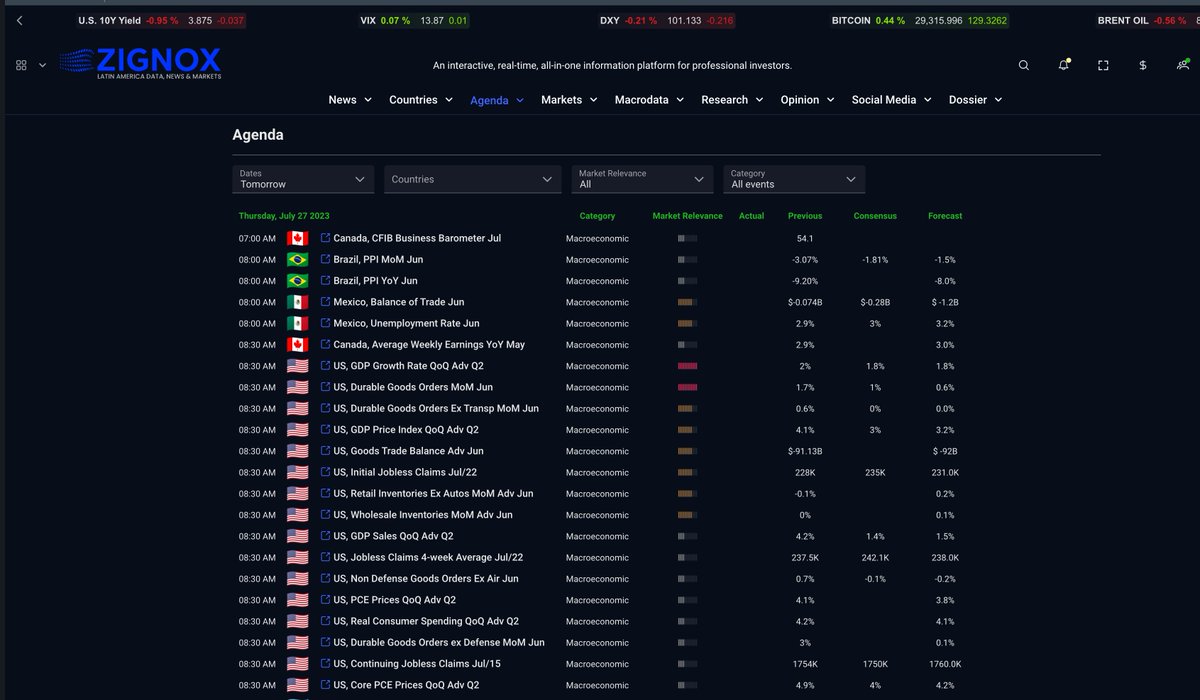
Task: Open the search magnifier icon
Action: tap(1023, 65)
